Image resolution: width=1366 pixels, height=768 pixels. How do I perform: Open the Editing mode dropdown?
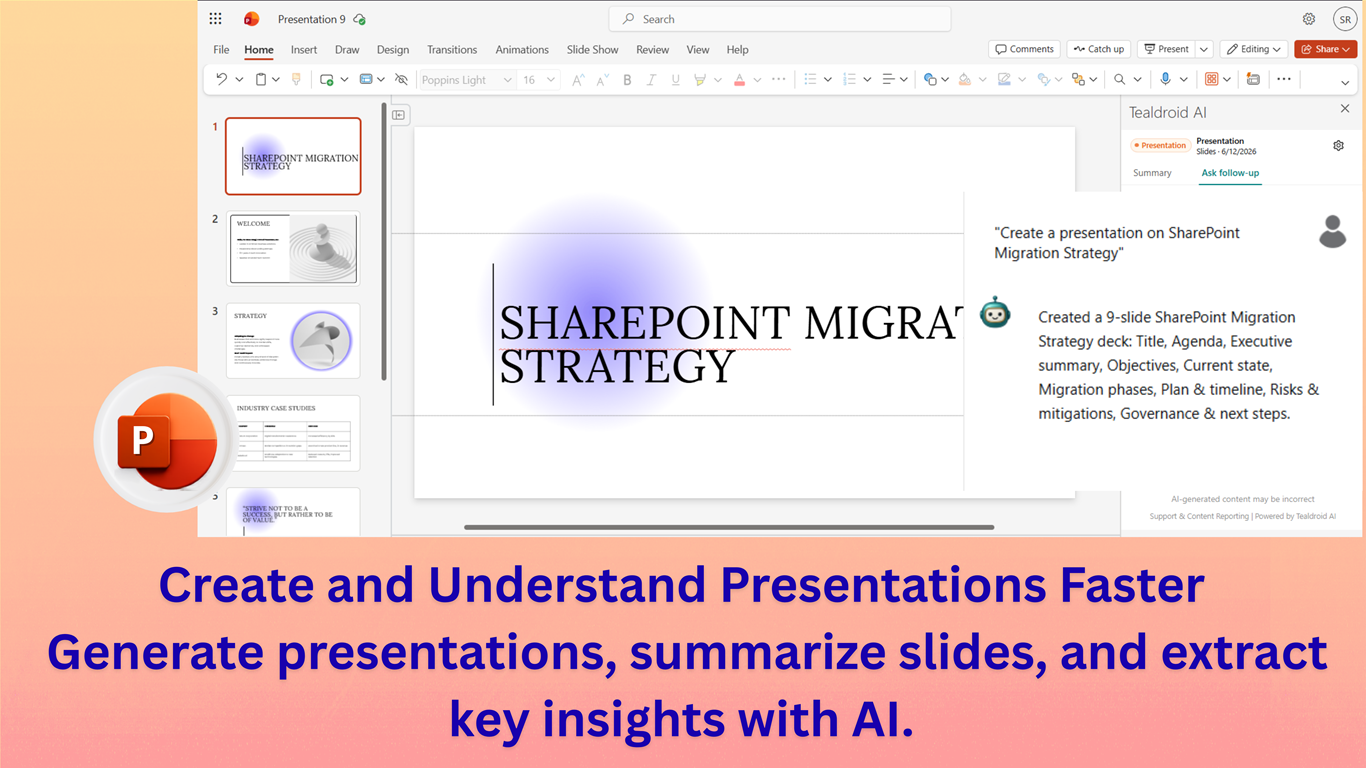click(1255, 49)
